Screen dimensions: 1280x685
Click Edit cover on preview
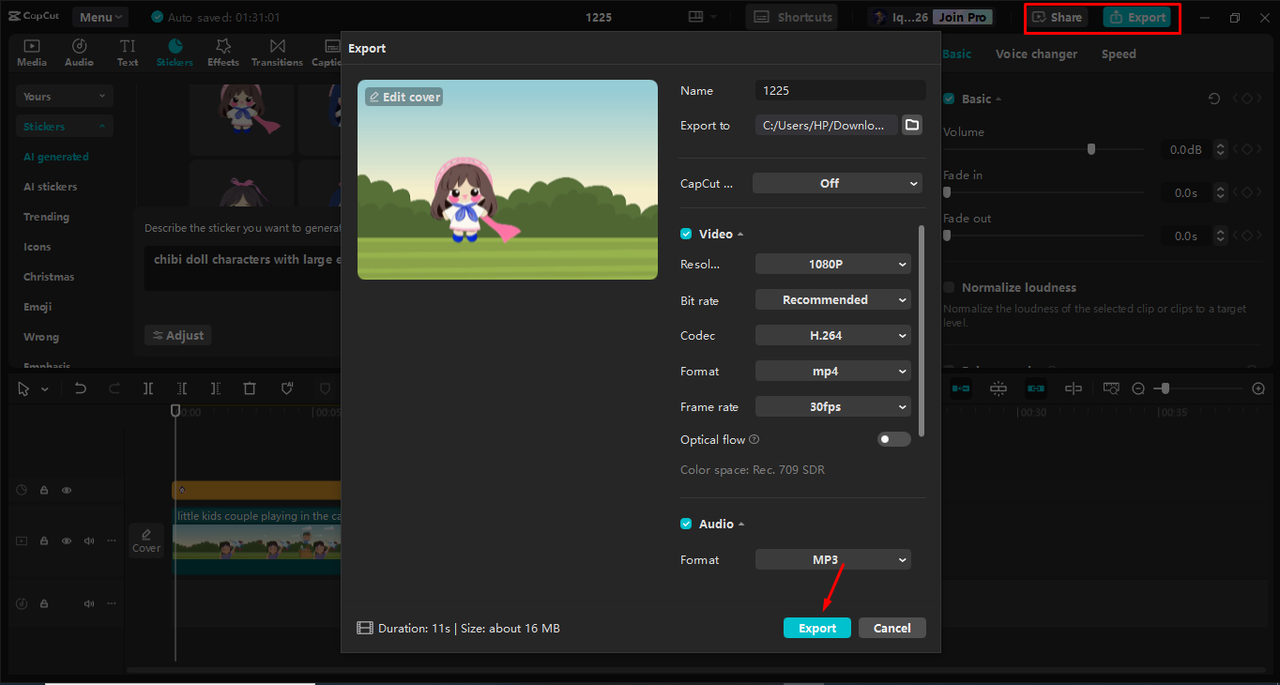[x=404, y=97]
